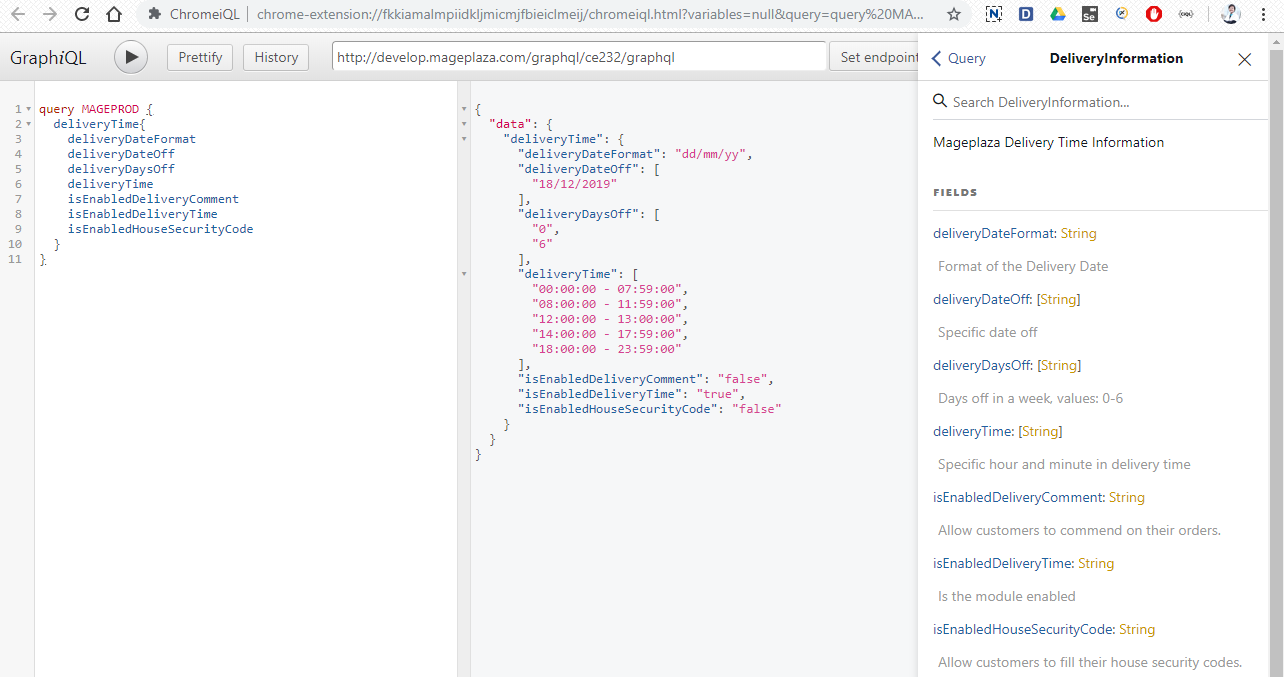The image size is (1284, 677).
Task: Collapse the query MAGEPROD block on line 1
Action: [x=28, y=109]
